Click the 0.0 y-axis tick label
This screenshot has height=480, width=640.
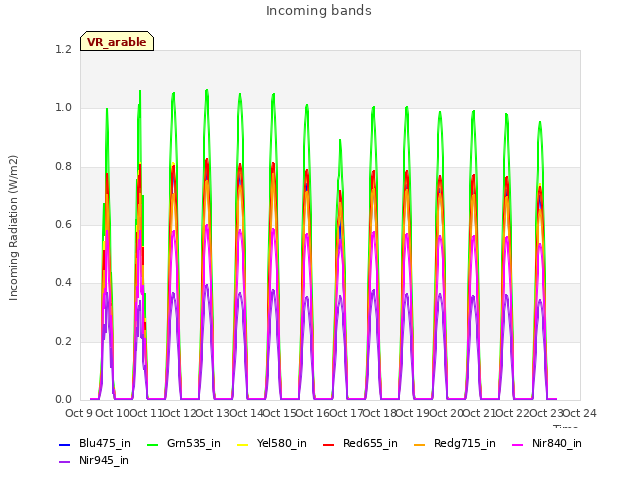tap(64, 400)
